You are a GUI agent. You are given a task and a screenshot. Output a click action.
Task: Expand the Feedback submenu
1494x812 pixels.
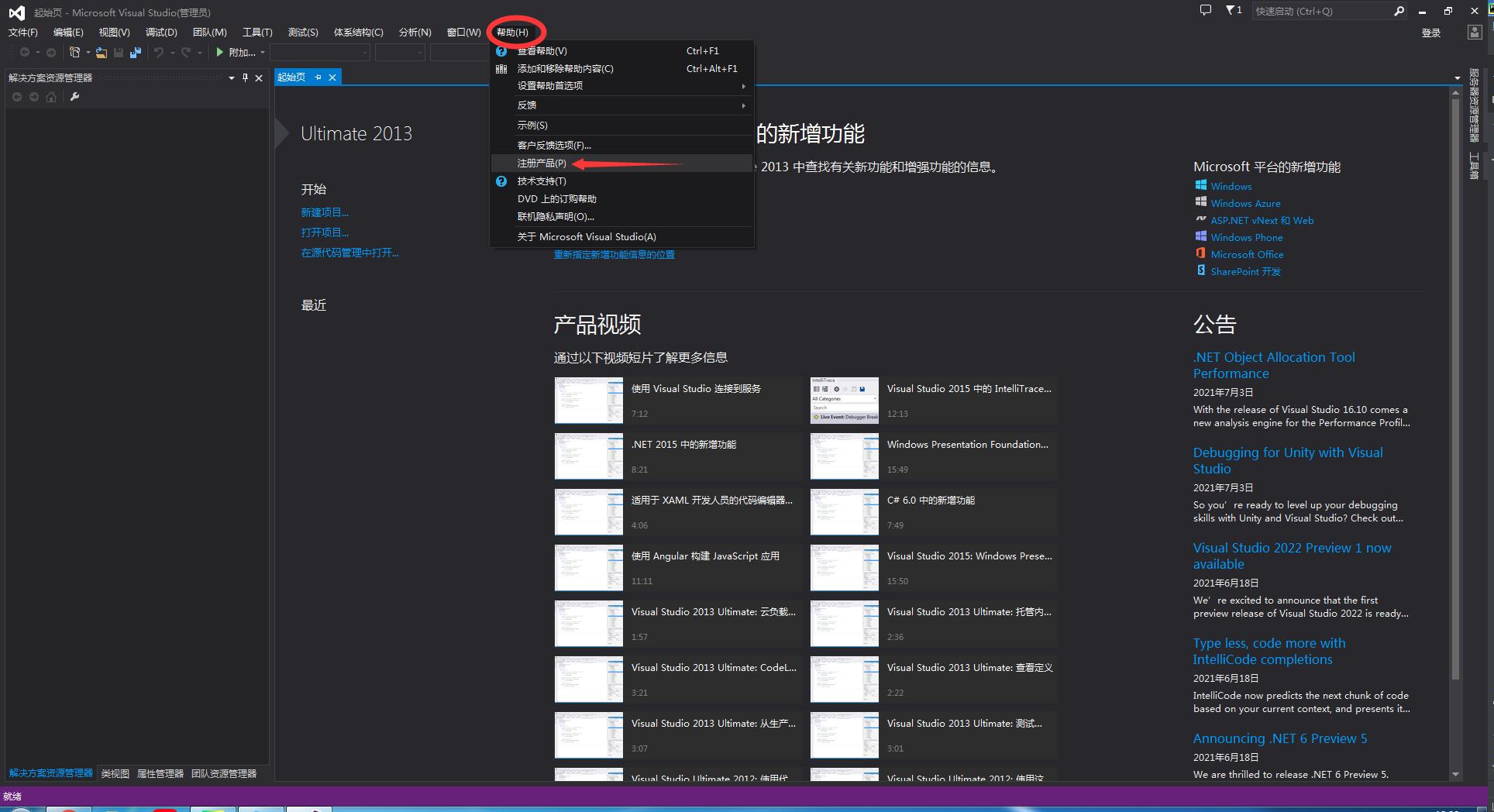pos(622,105)
